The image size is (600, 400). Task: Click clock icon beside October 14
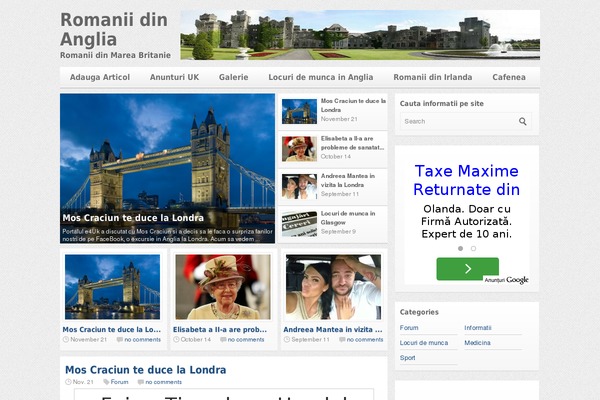(x=176, y=340)
